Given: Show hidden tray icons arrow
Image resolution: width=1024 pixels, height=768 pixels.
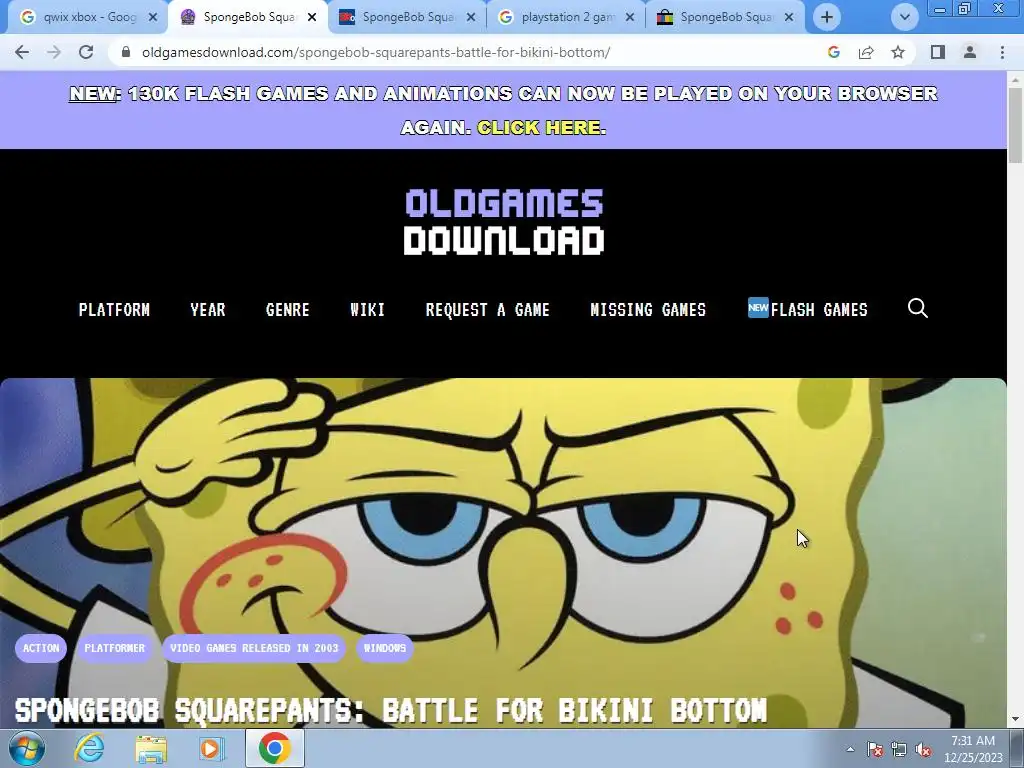Looking at the screenshot, I should [x=850, y=749].
